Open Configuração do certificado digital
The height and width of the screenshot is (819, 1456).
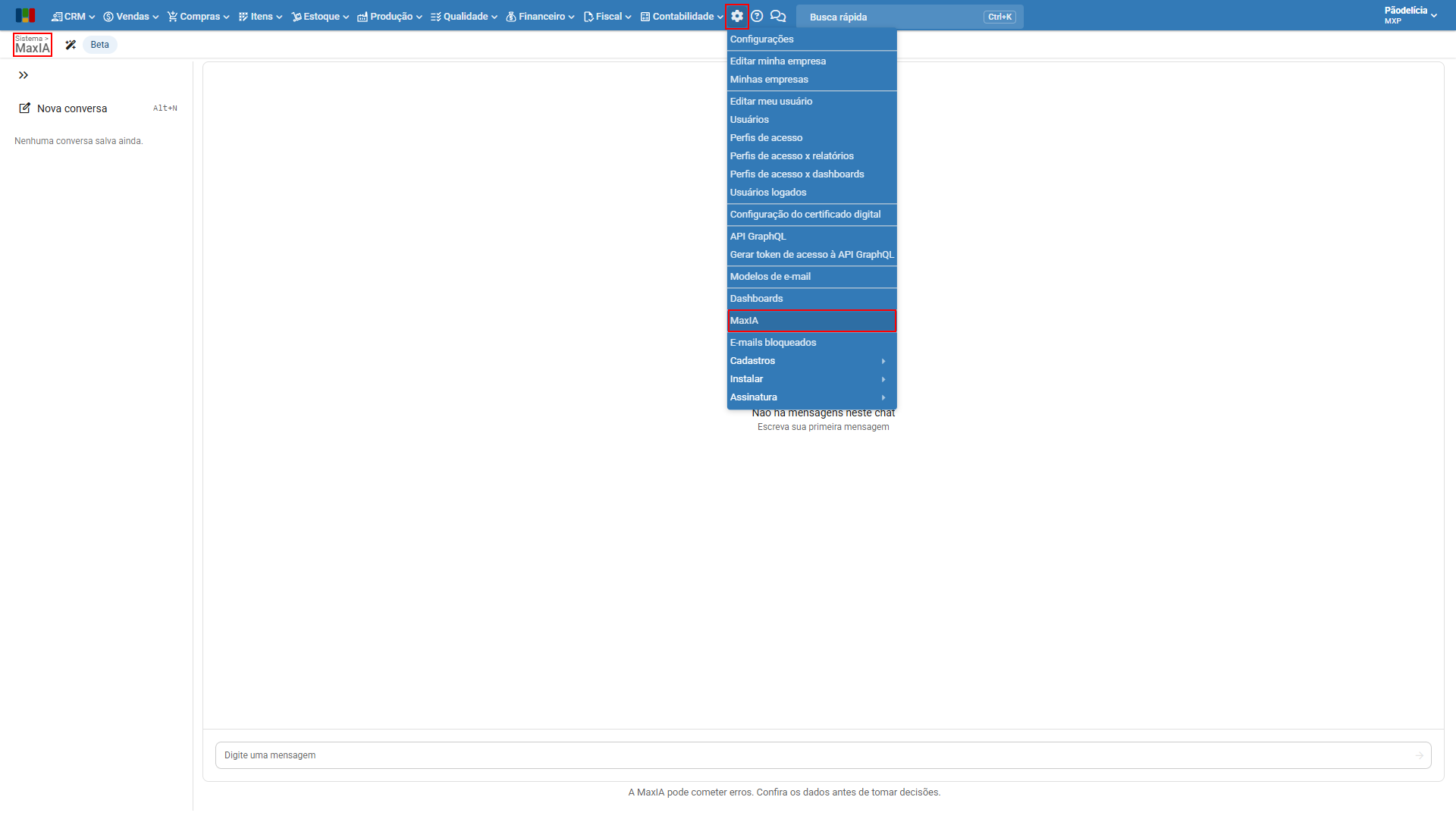pos(811,215)
